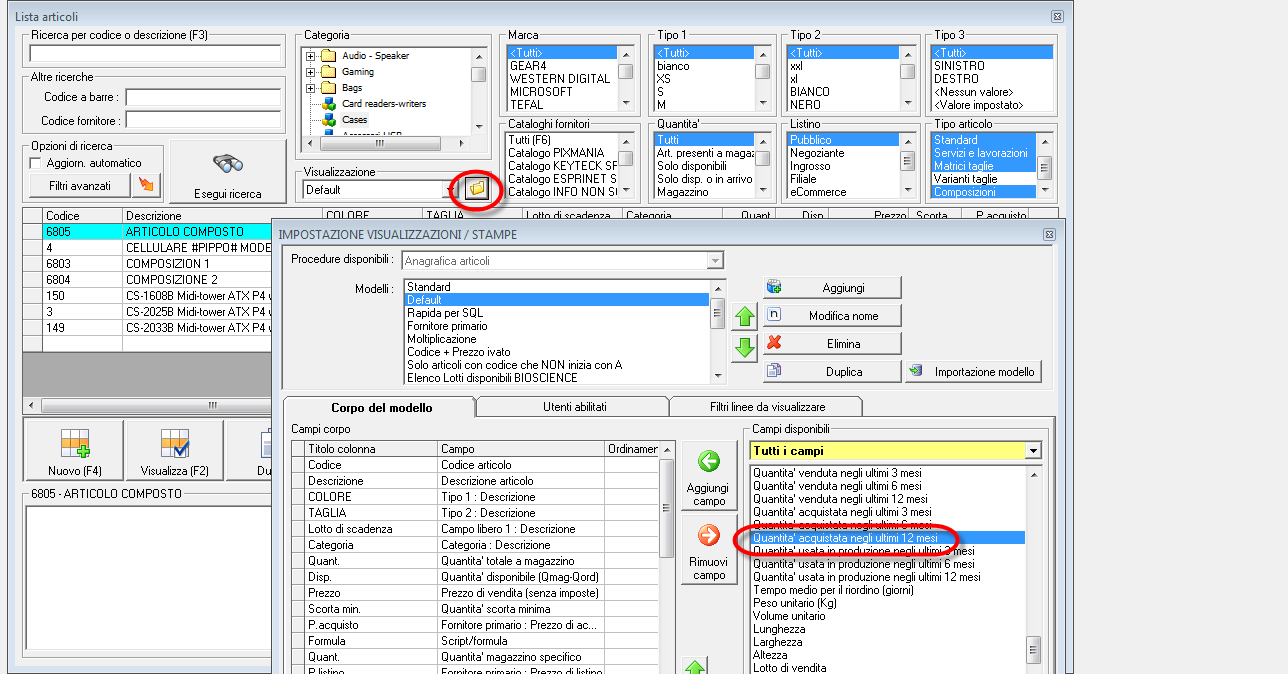Focus the Codice fornitore field
The width and height of the screenshot is (1288, 674).
(x=202, y=121)
